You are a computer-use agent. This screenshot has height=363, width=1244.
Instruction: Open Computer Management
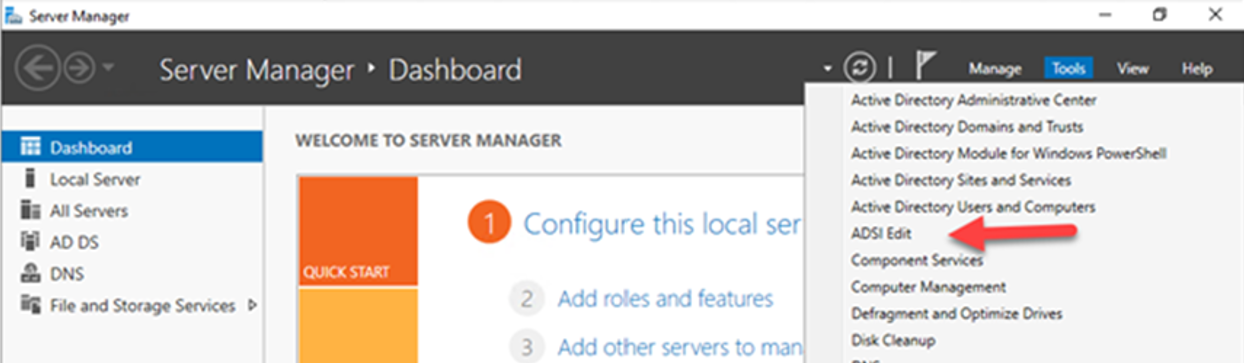pyautogui.click(x=928, y=287)
